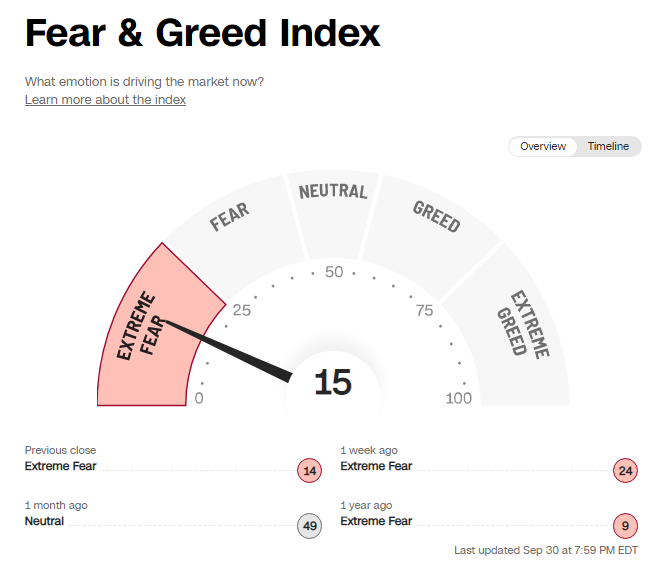Image resolution: width=653 pixels, height=579 pixels.
Task: Click the 1 month ago badge 49
Action: [310, 526]
